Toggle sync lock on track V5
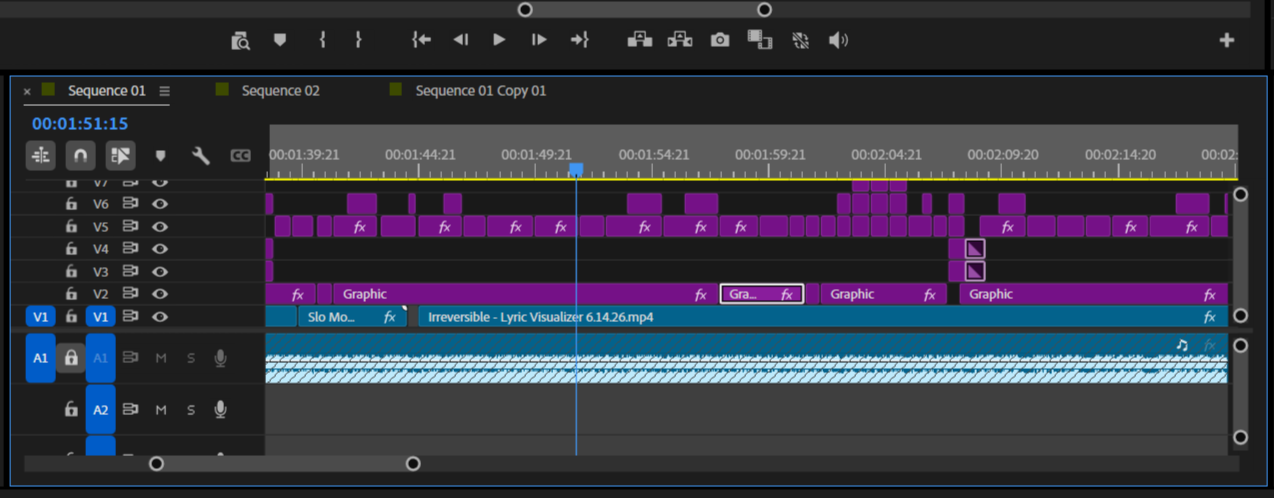The height and width of the screenshot is (498, 1274). (130, 227)
